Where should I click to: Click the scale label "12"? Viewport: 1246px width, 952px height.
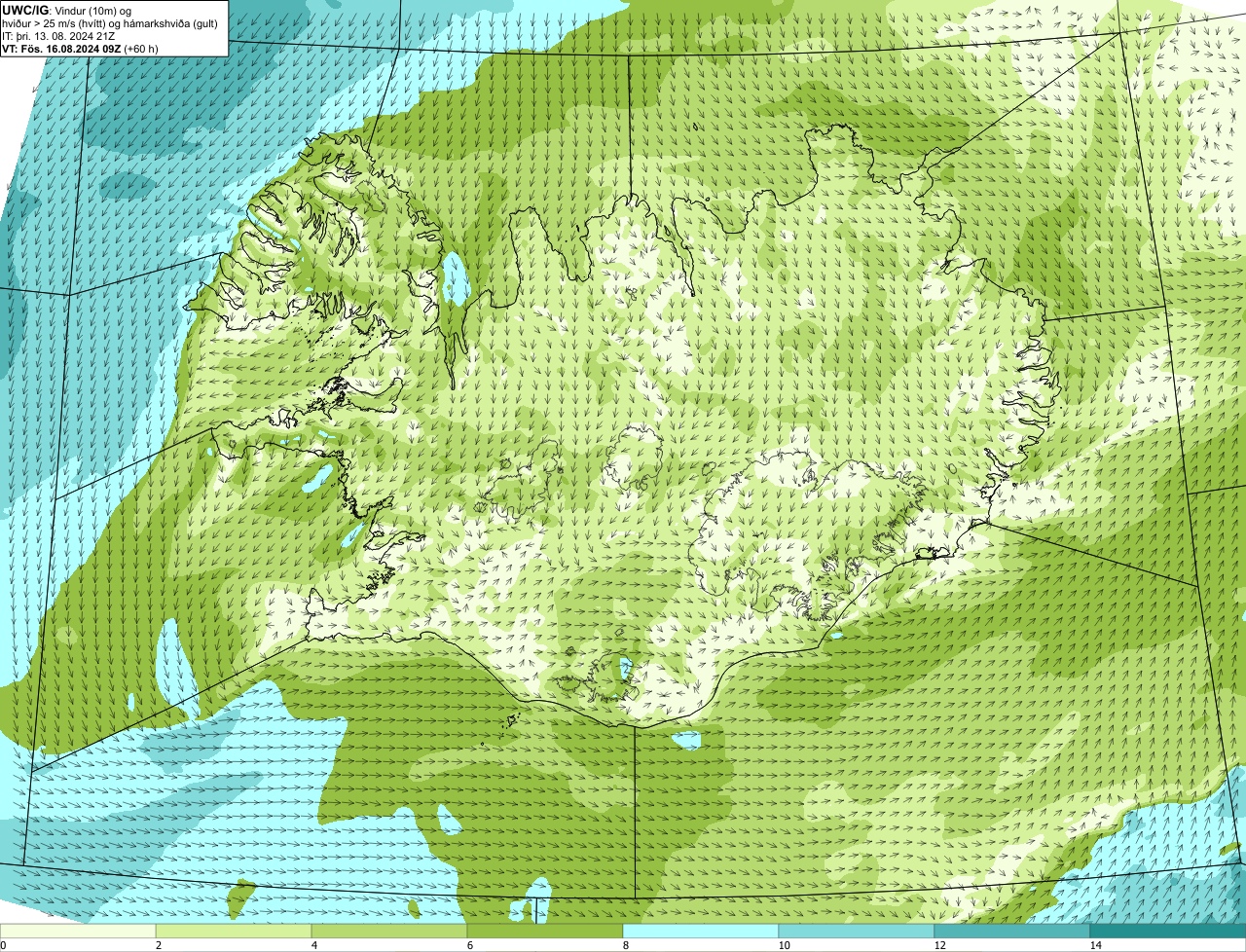pyautogui.click(x=939, y=945)
